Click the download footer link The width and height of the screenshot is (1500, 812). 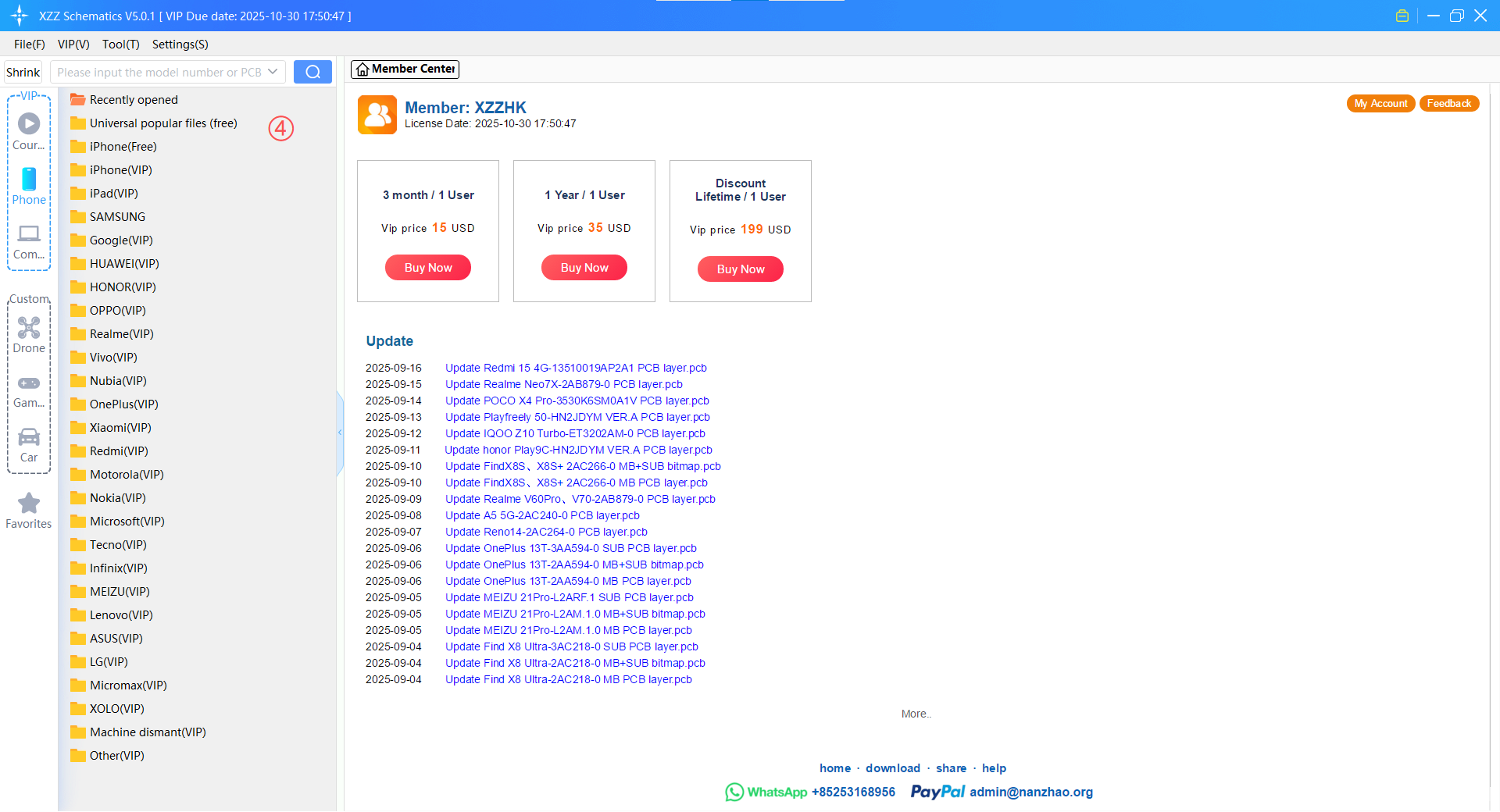click(x=893, y=768)
